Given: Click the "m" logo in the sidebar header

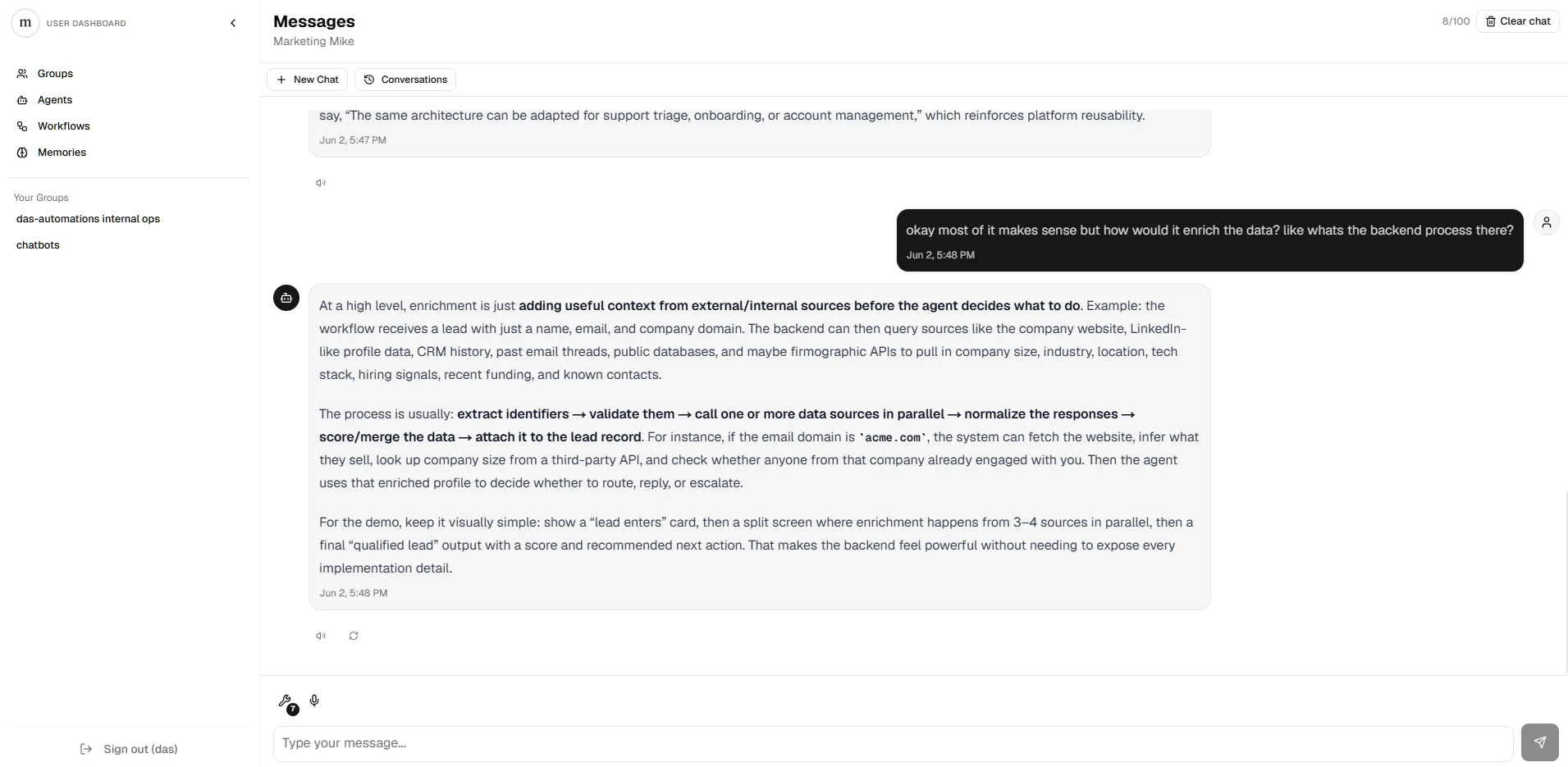Looking at the screenshot, I should coord(25,23).
